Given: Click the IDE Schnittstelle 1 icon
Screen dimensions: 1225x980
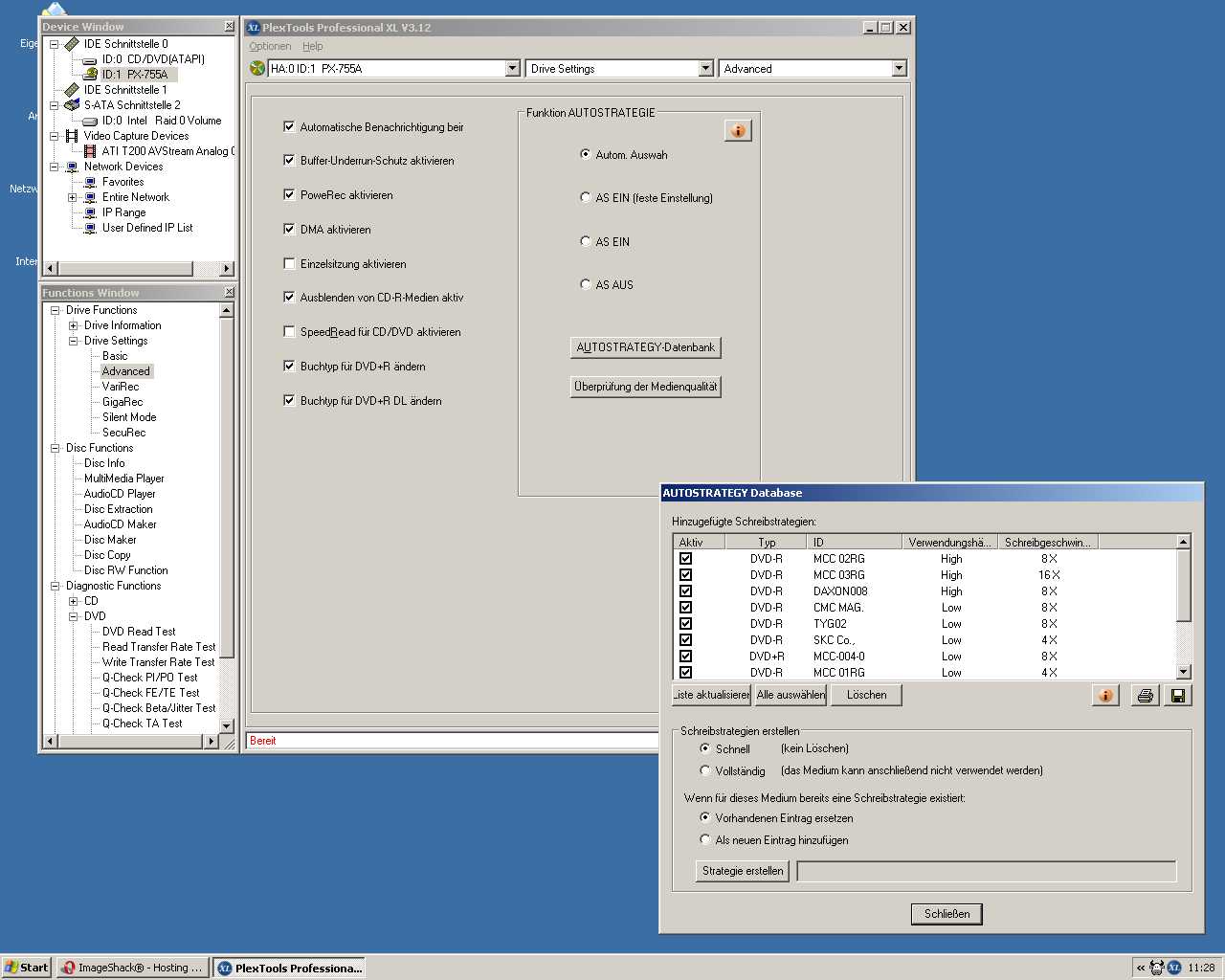Looking at the screenshot, I should (x=72, y=90).
